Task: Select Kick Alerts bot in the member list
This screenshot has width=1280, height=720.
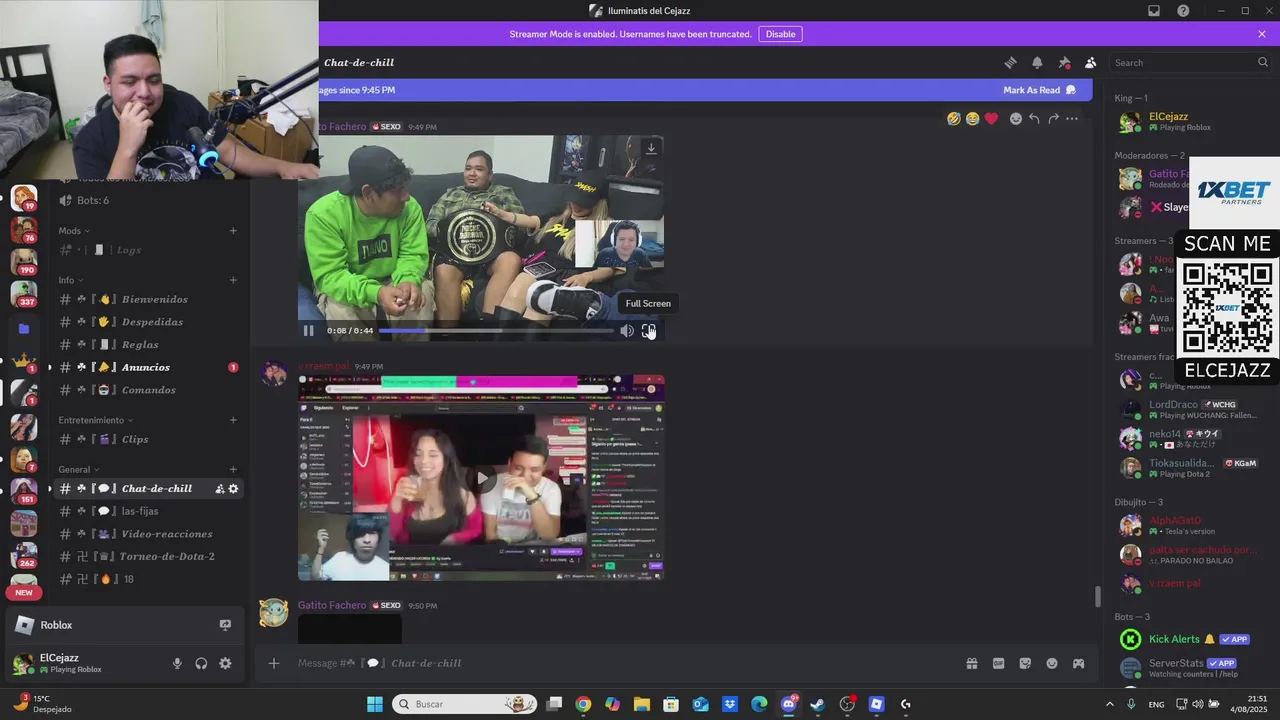Action: click(x=1190, y=639)
